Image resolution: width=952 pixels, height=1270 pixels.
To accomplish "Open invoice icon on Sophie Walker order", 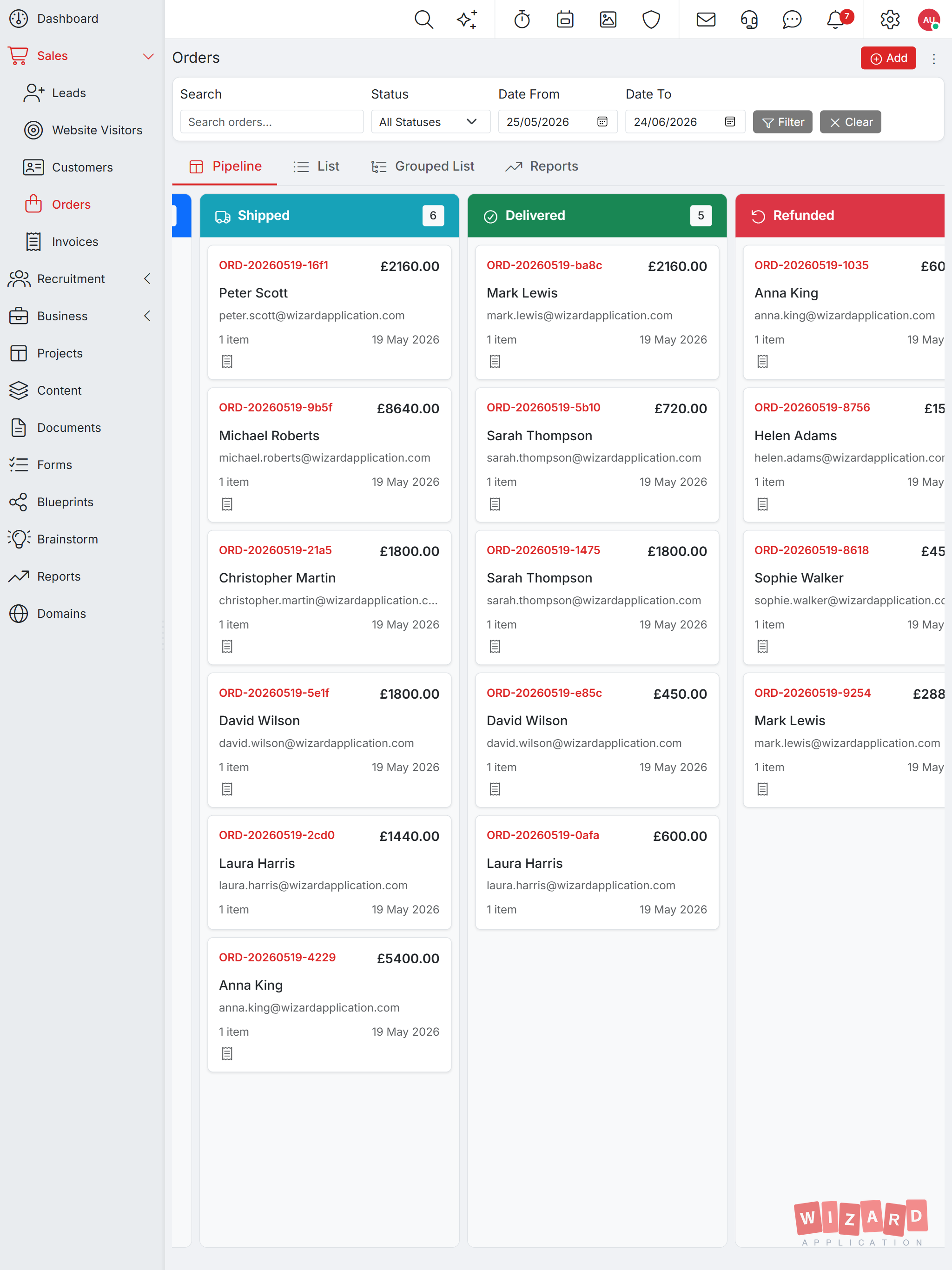I will (x=762, y=647).
